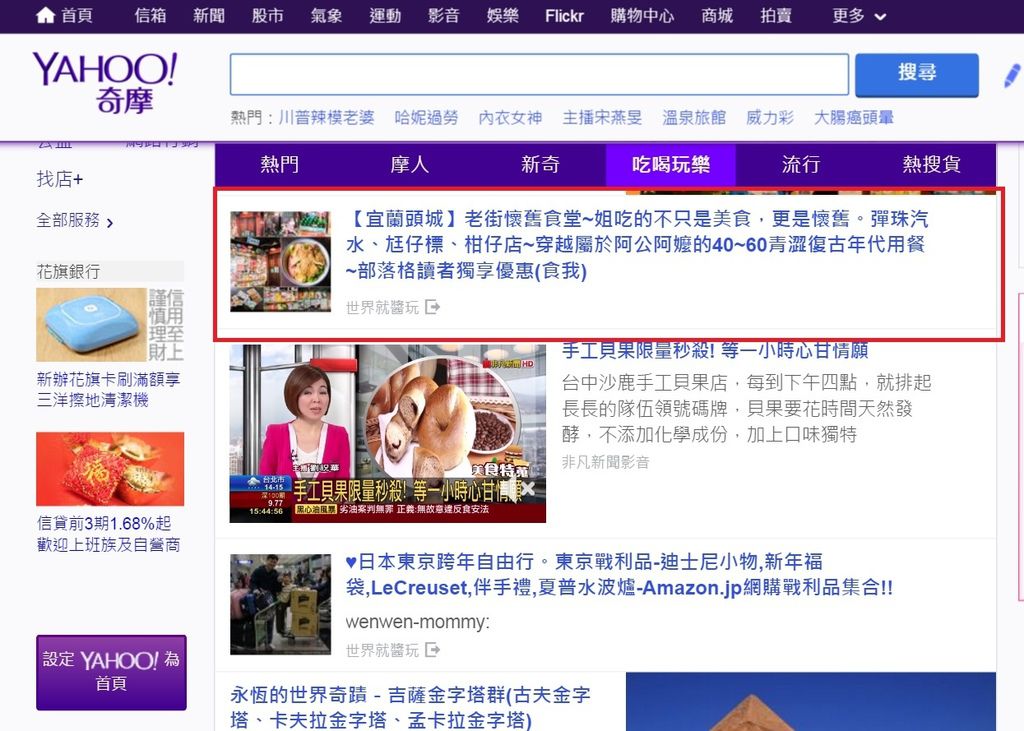
Task: Open 新聞 in the top navigation
Action: click(x=209, y=16)
